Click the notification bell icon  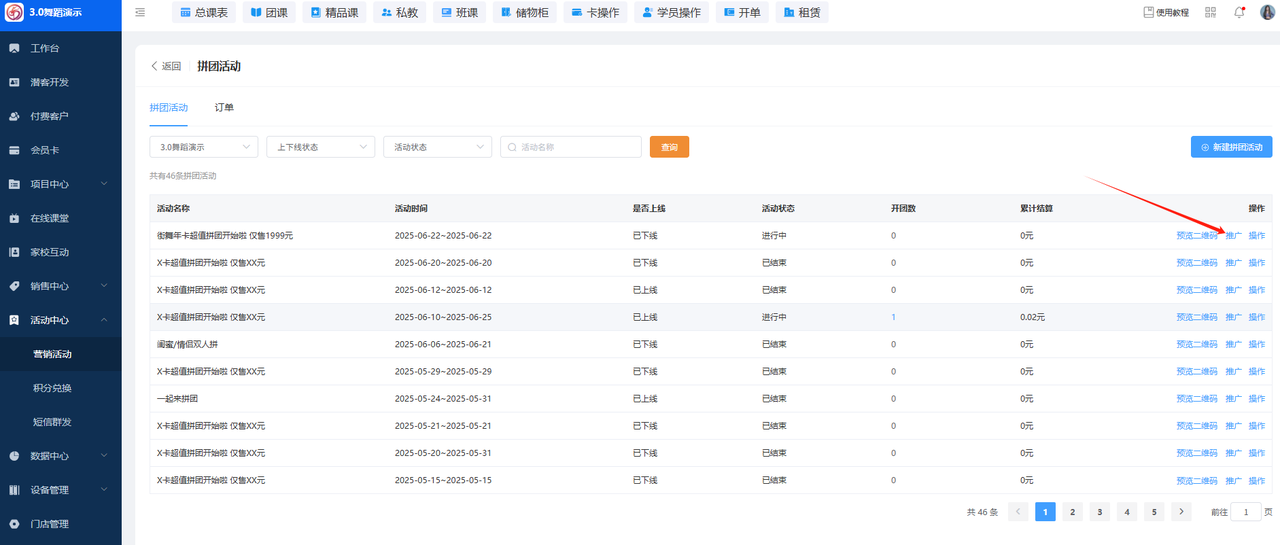click(1239, 13)
